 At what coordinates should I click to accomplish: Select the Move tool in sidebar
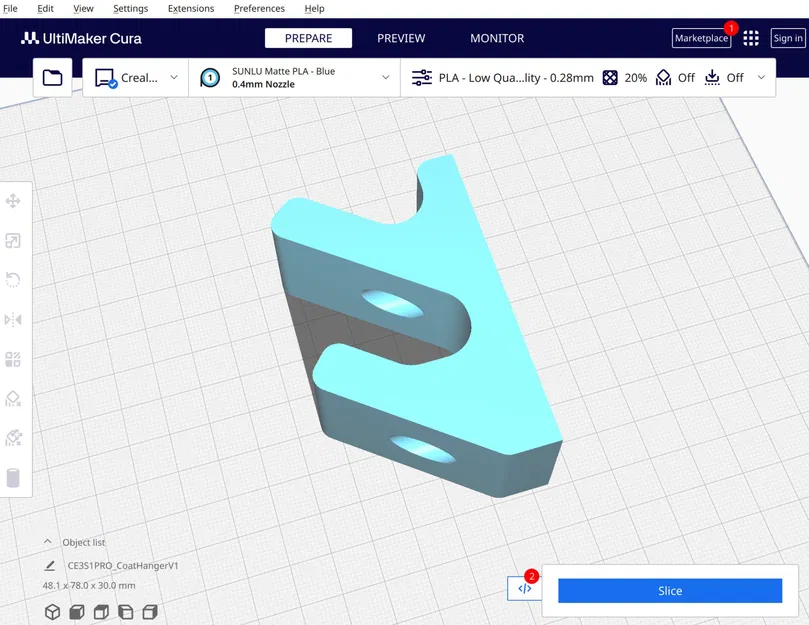point(13,201)
